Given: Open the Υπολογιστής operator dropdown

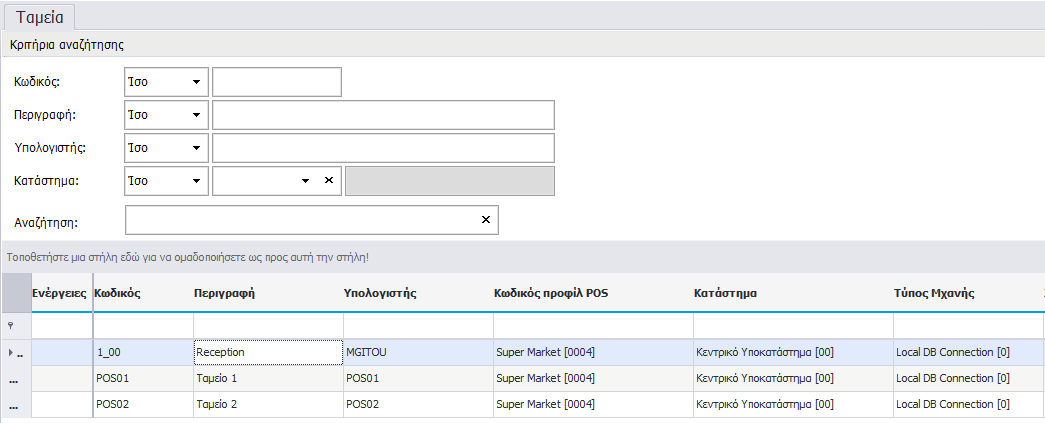Looking at the screenshot, I should pos(196,148).
